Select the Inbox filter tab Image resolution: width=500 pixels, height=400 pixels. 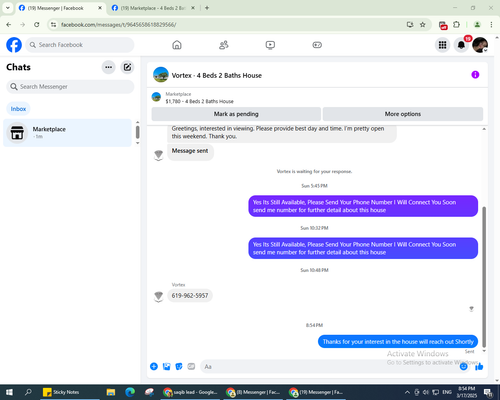[18, 109]
